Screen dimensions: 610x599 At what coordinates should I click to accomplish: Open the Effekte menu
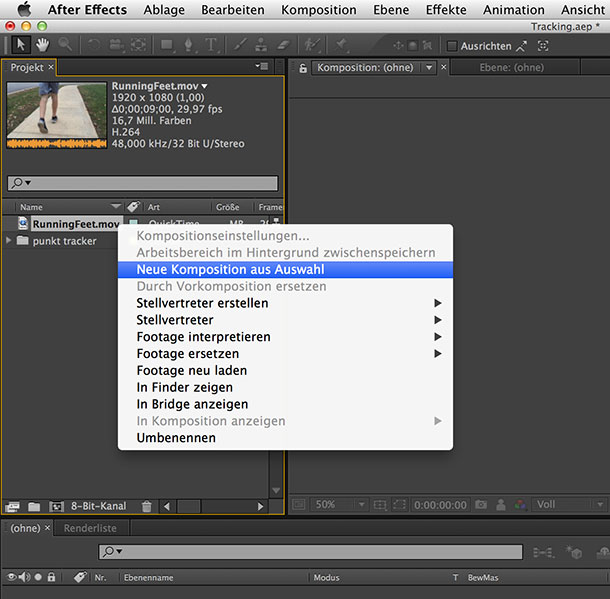pos(446,10)
